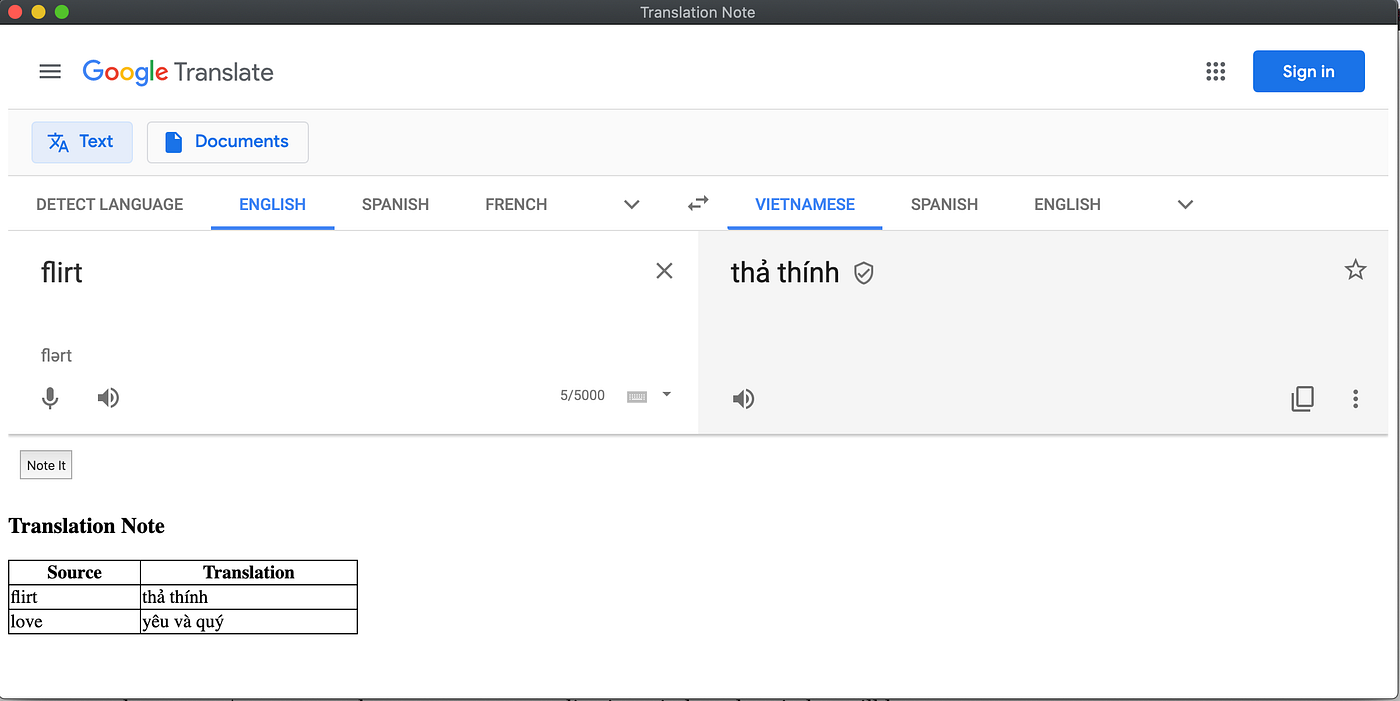Open the main hamburger menu
Screen dimensions: 1400x701
[x=50, y=71]
